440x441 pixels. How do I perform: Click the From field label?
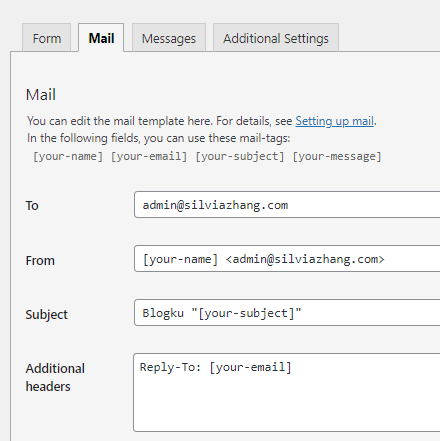40,260
